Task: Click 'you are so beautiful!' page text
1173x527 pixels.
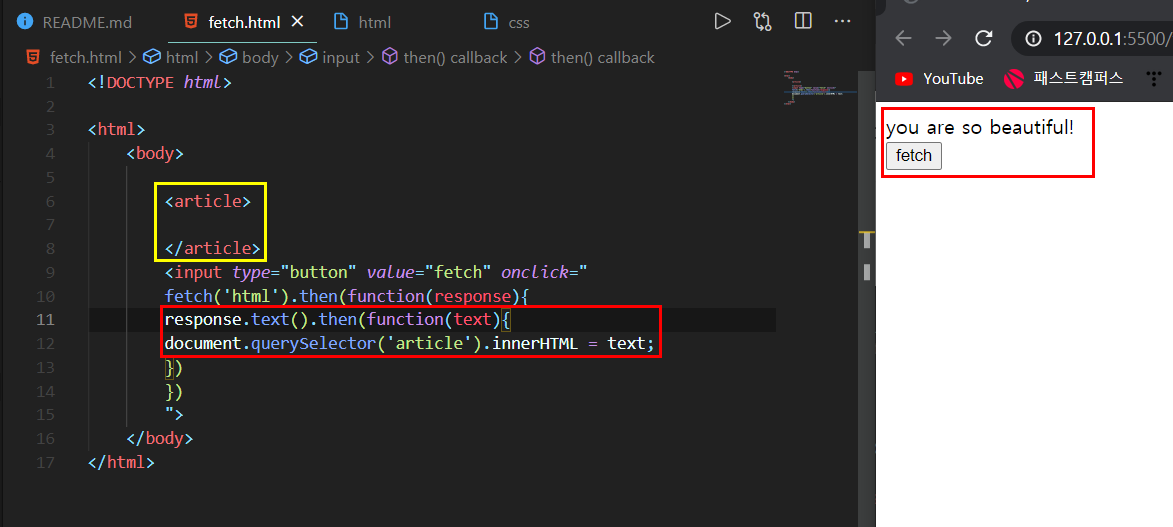Action: [x=979, y=127]
